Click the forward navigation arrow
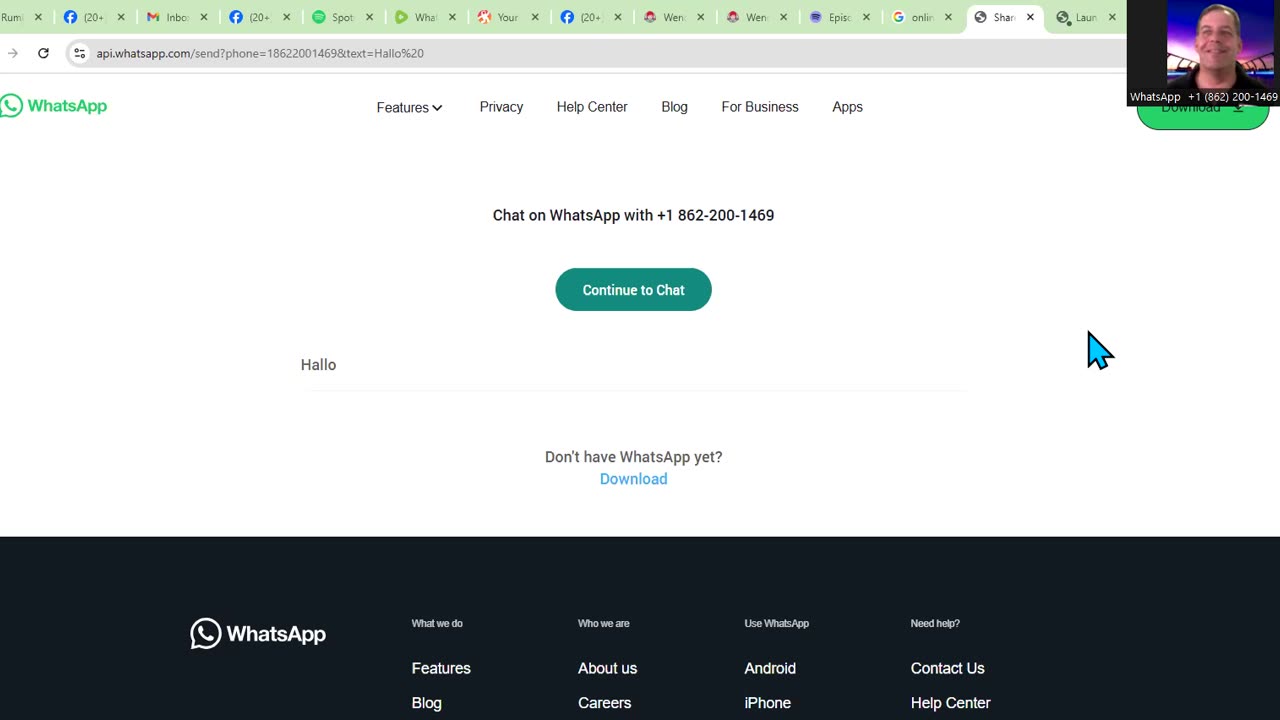 13,53
